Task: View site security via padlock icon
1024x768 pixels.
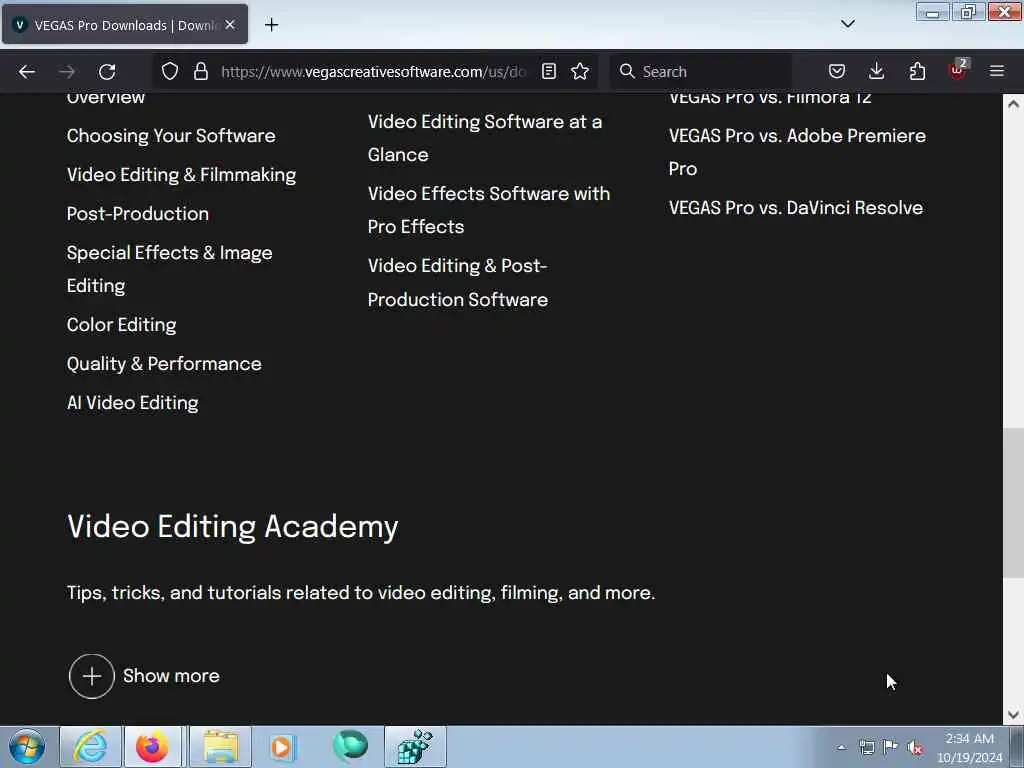Action: [201, 71]
